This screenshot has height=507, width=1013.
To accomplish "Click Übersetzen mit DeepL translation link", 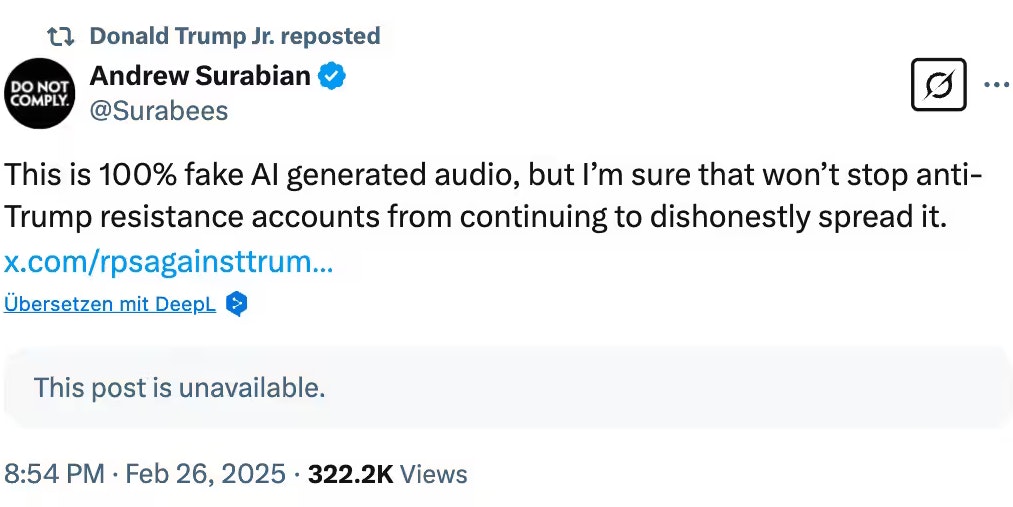I will tap(110, 305).
